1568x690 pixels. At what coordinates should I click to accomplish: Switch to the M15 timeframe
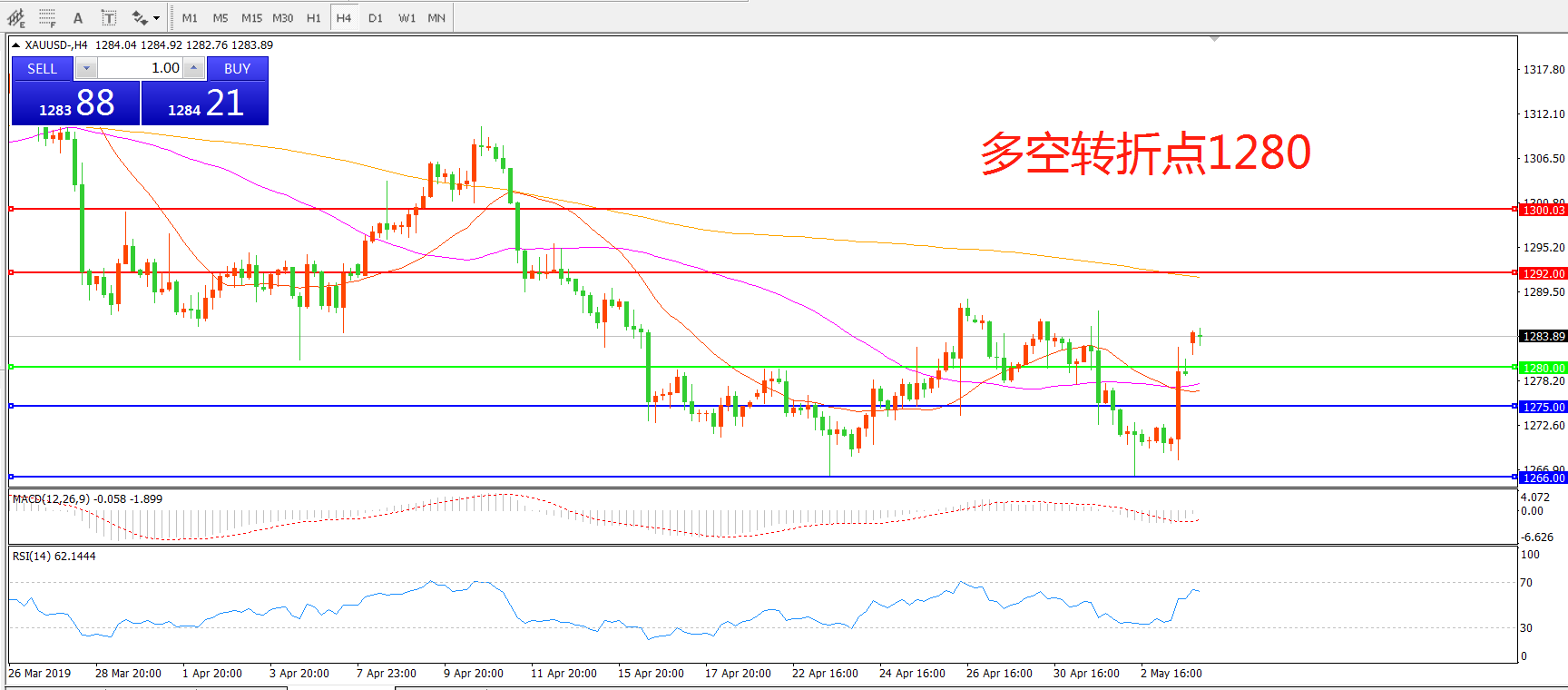click(x=251, y=18)
